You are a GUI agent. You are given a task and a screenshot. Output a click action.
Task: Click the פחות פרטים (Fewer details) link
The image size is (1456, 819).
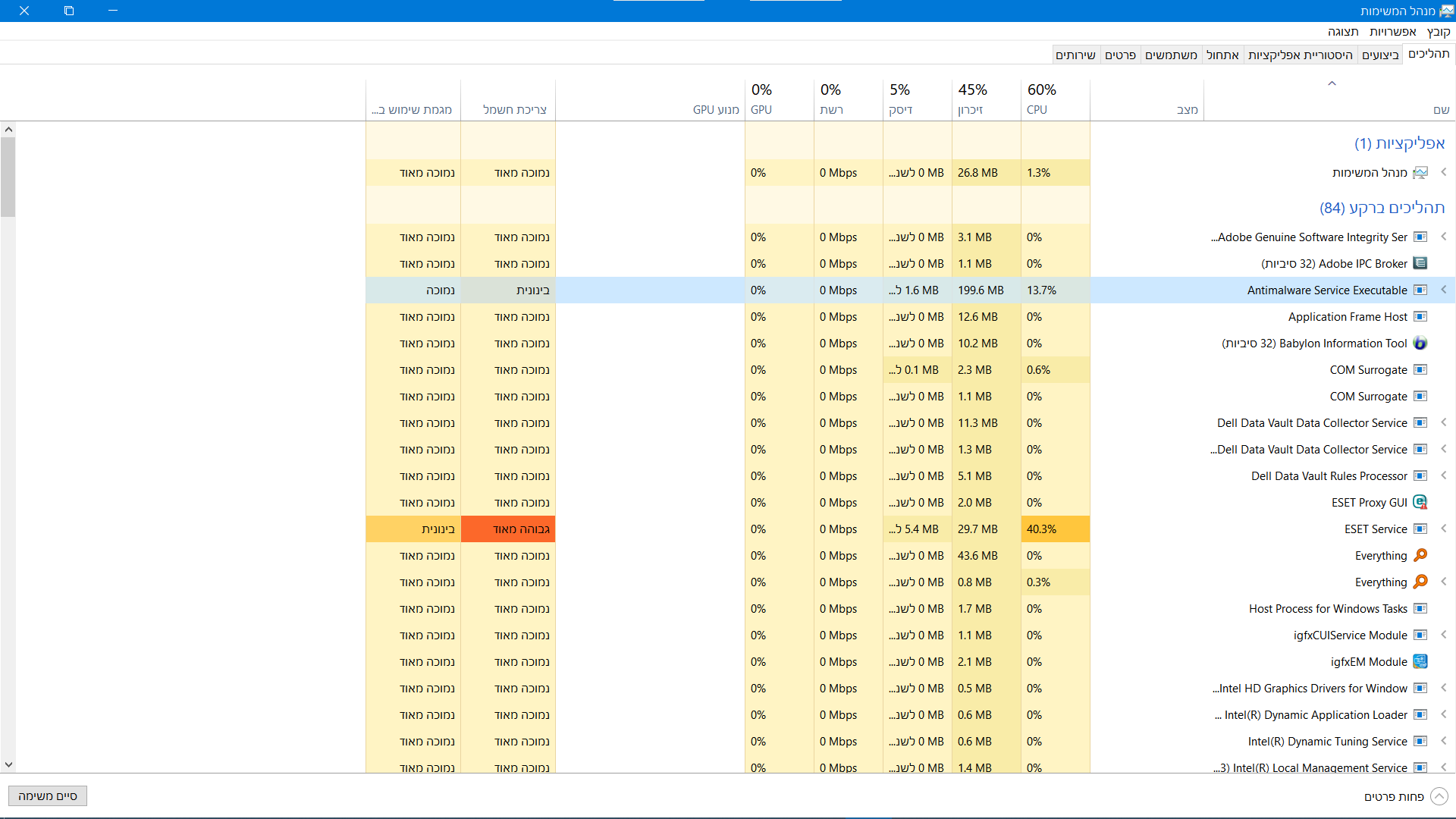point(1394,796)
